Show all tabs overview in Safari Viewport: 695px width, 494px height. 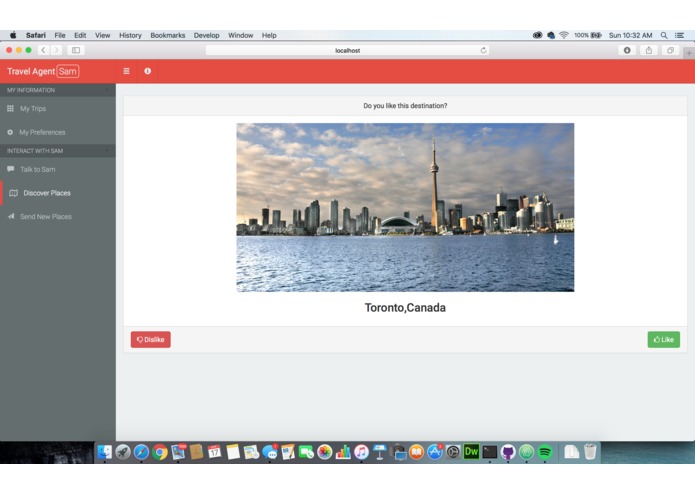(670, 50)
